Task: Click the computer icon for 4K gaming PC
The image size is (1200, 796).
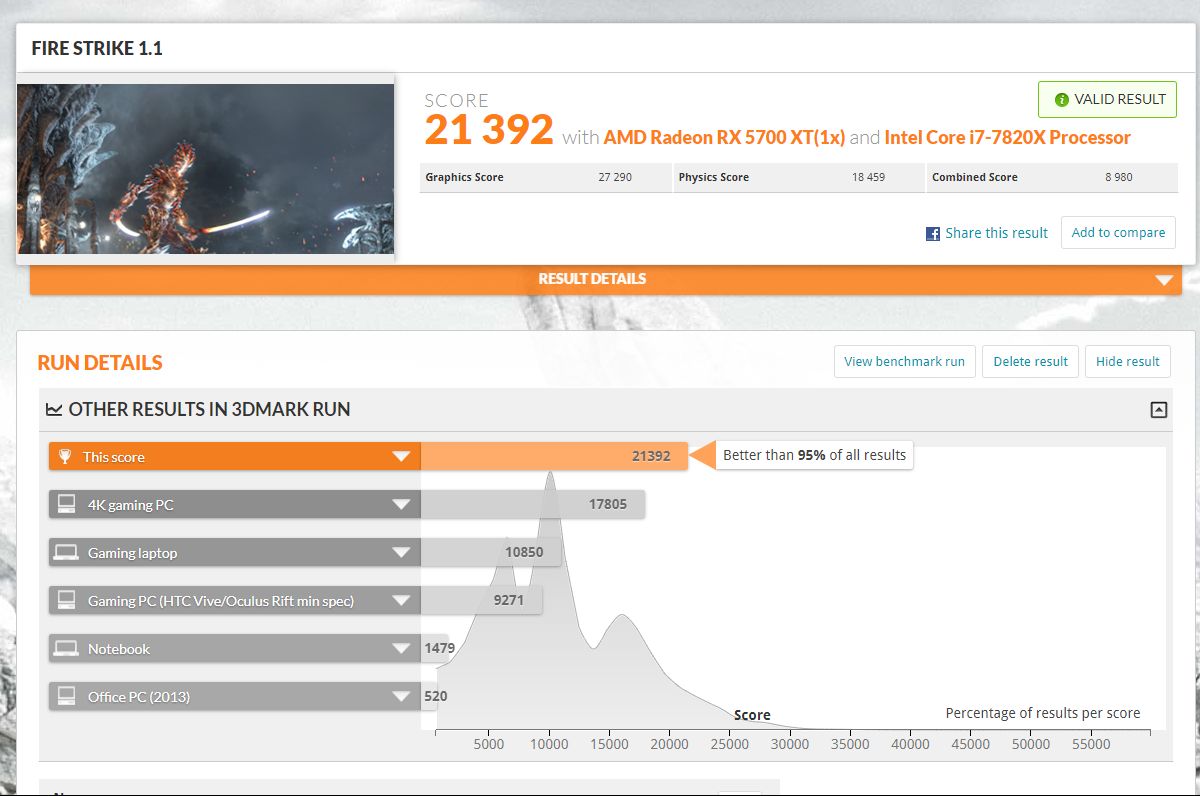Action: 67,505
